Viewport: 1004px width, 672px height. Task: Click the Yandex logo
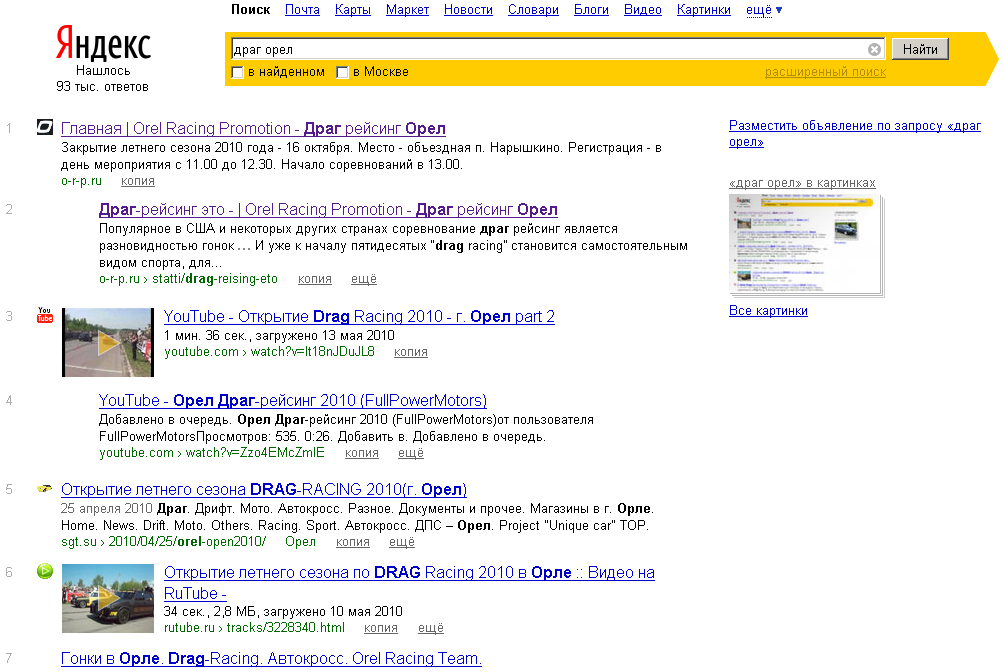click(102, 45)
